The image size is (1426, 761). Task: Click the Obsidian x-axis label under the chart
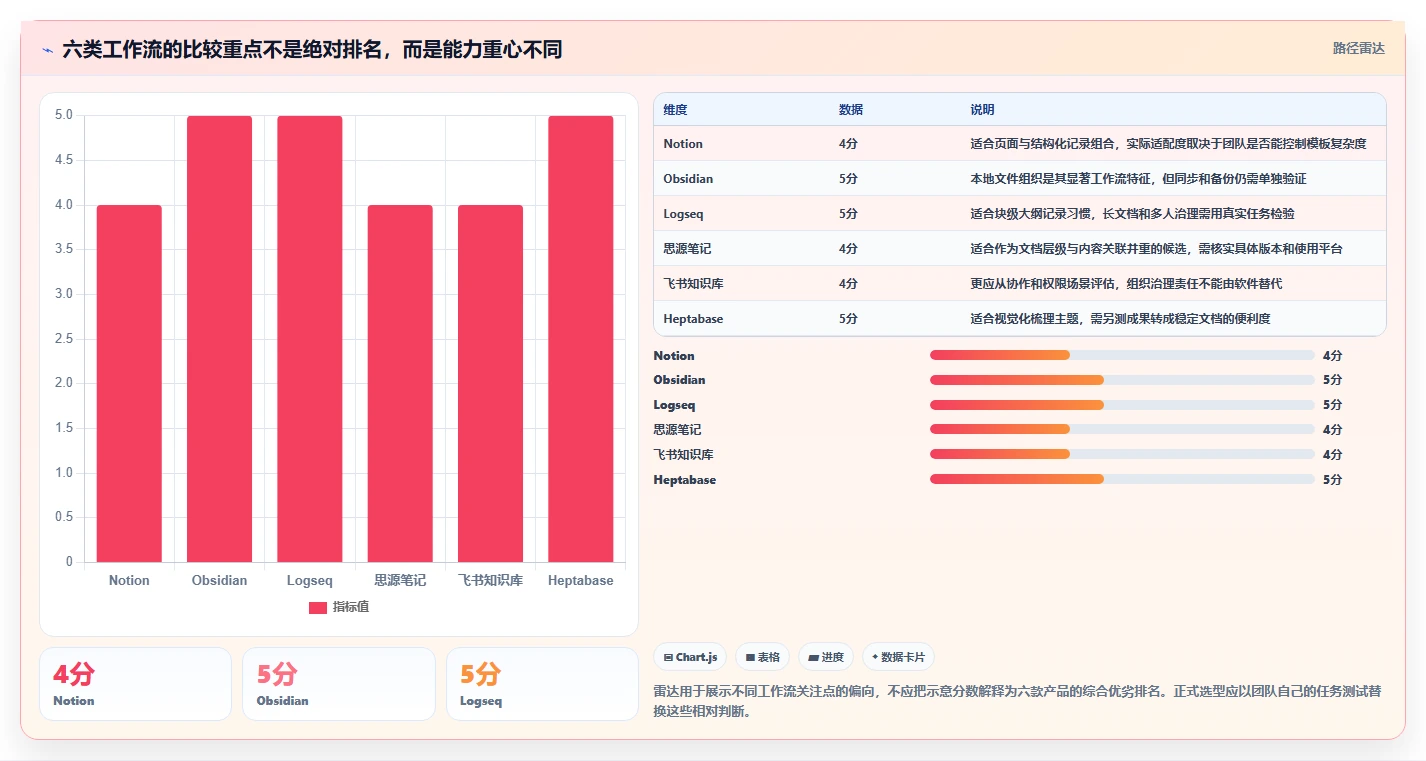tap(219, 581)
